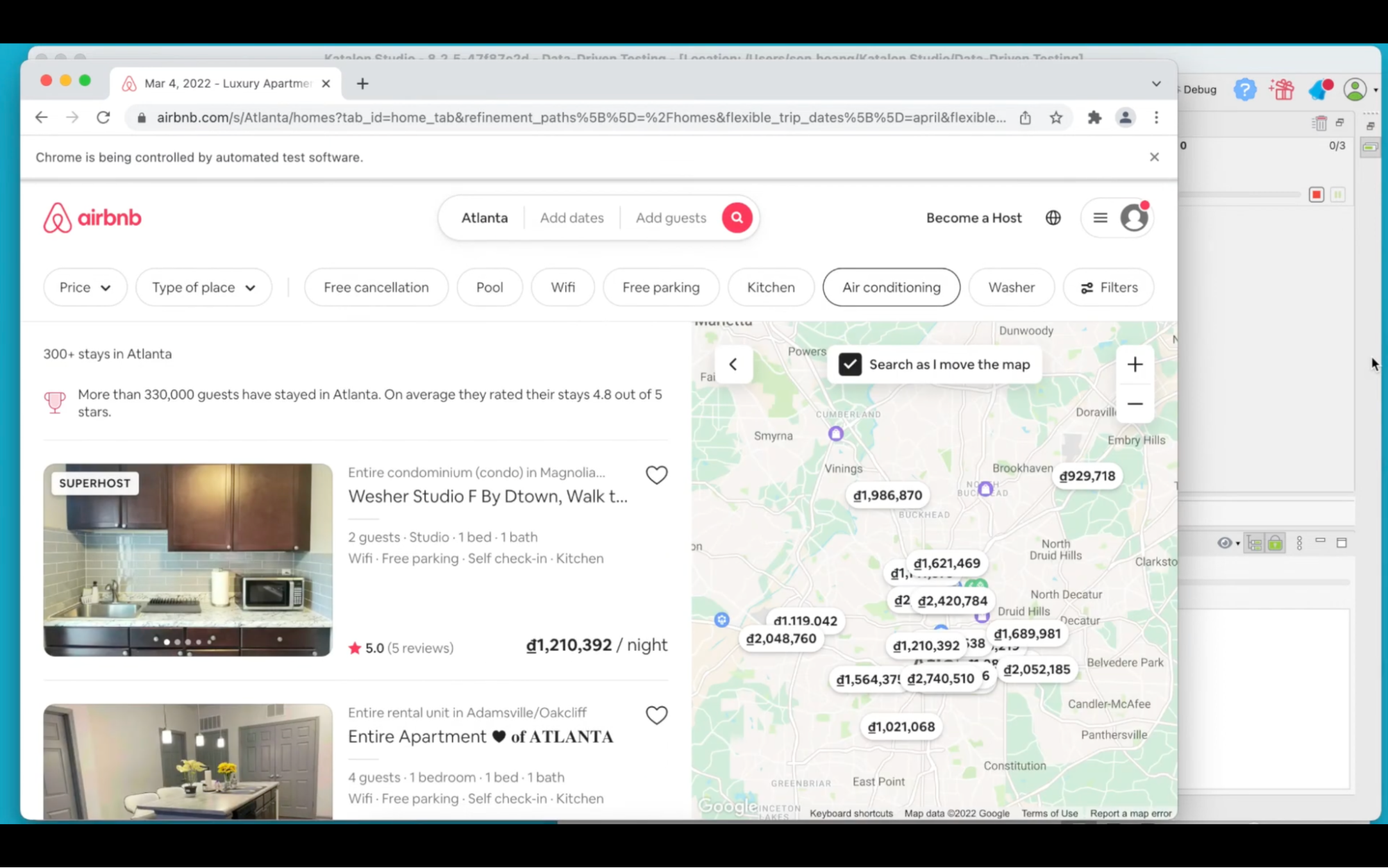
Task: Click Report a map error link
Action: (x=1130, y=813)
